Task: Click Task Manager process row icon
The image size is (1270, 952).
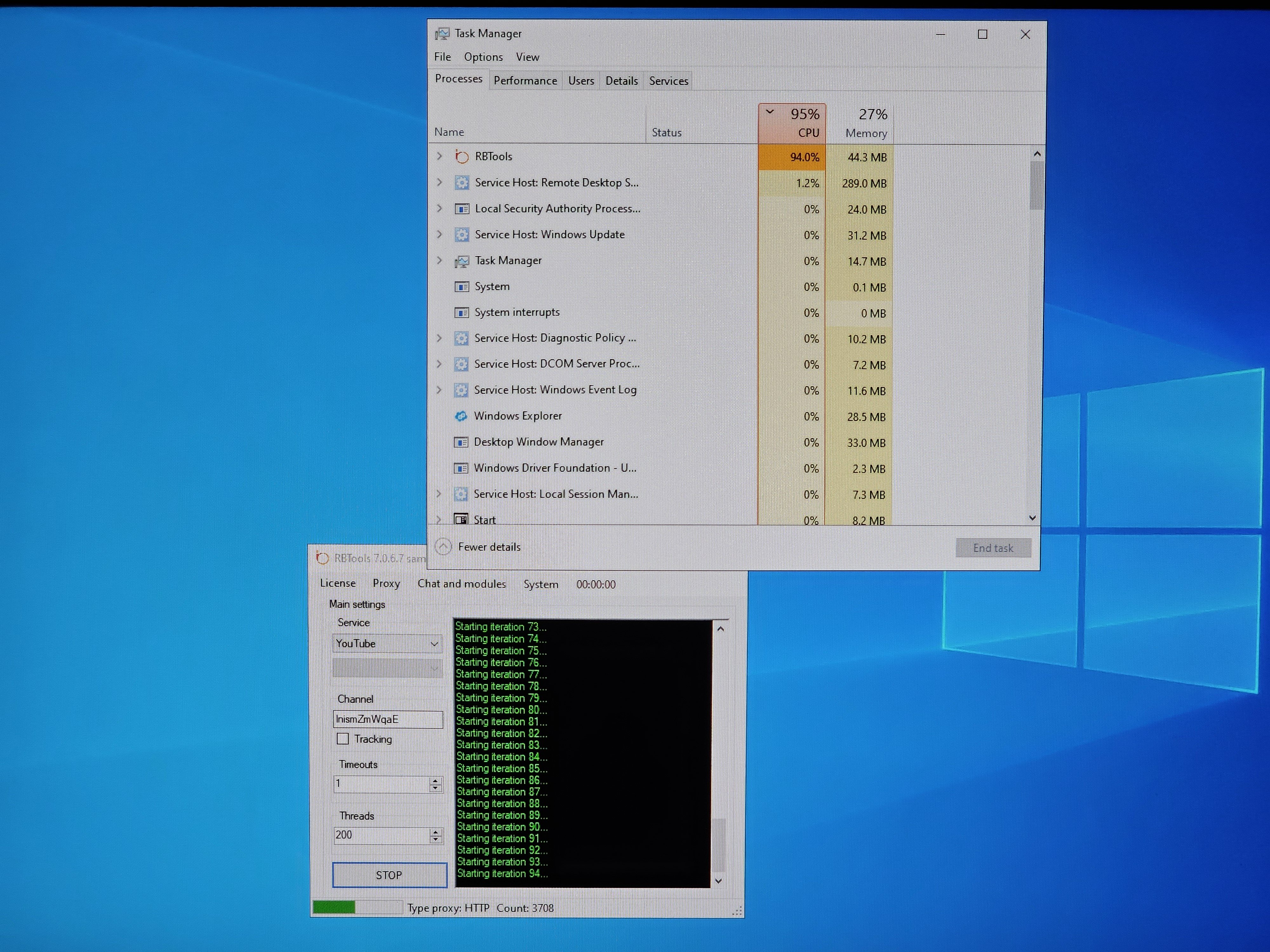Action: pyautogui.click(x=462, y=261)
